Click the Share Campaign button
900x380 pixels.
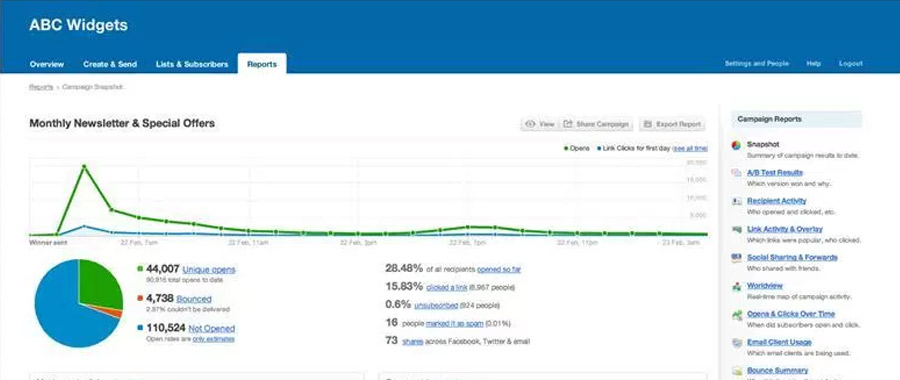point(596,124)
